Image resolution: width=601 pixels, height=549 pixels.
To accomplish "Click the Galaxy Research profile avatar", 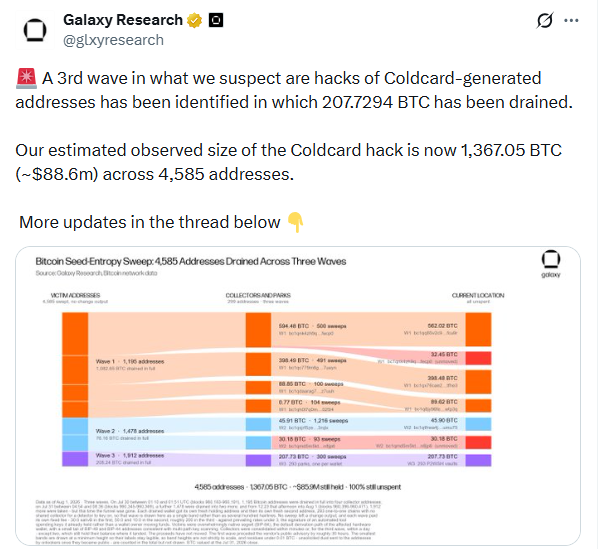I will [35, 30].
